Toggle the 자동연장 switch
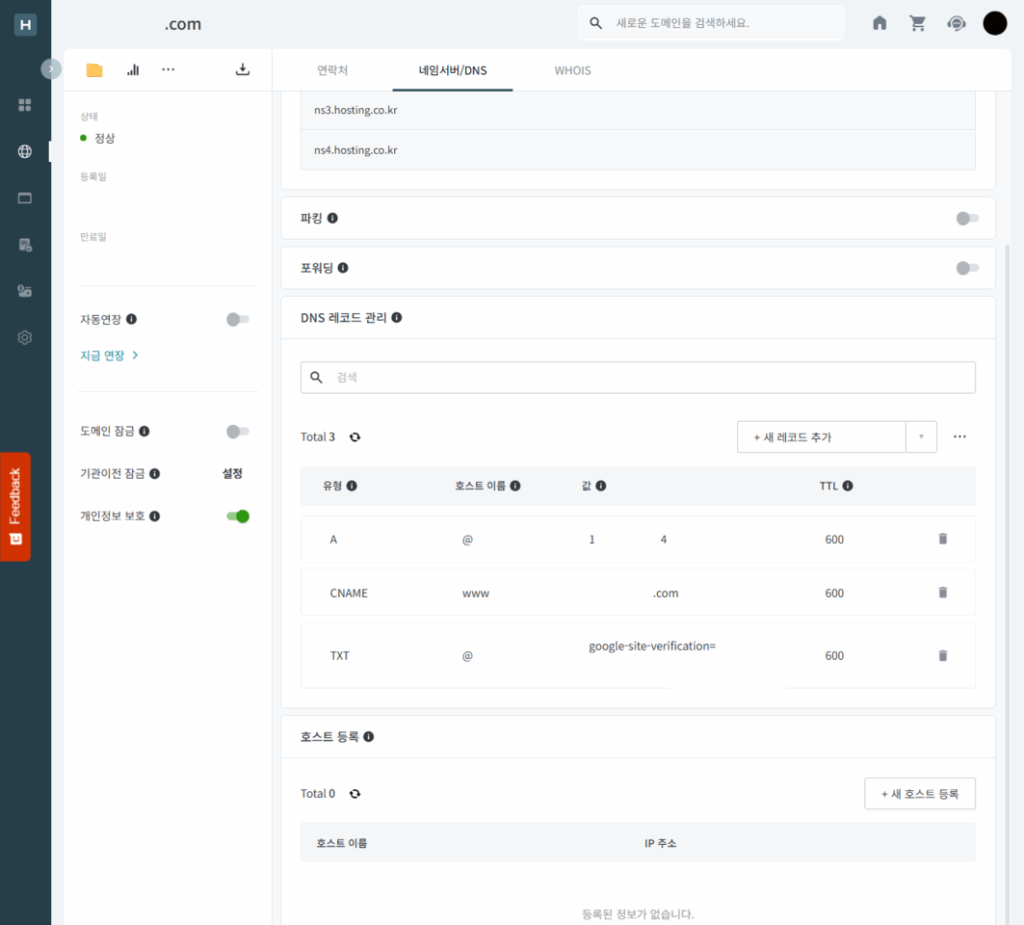1024x925 pixels. coord(237,319)
